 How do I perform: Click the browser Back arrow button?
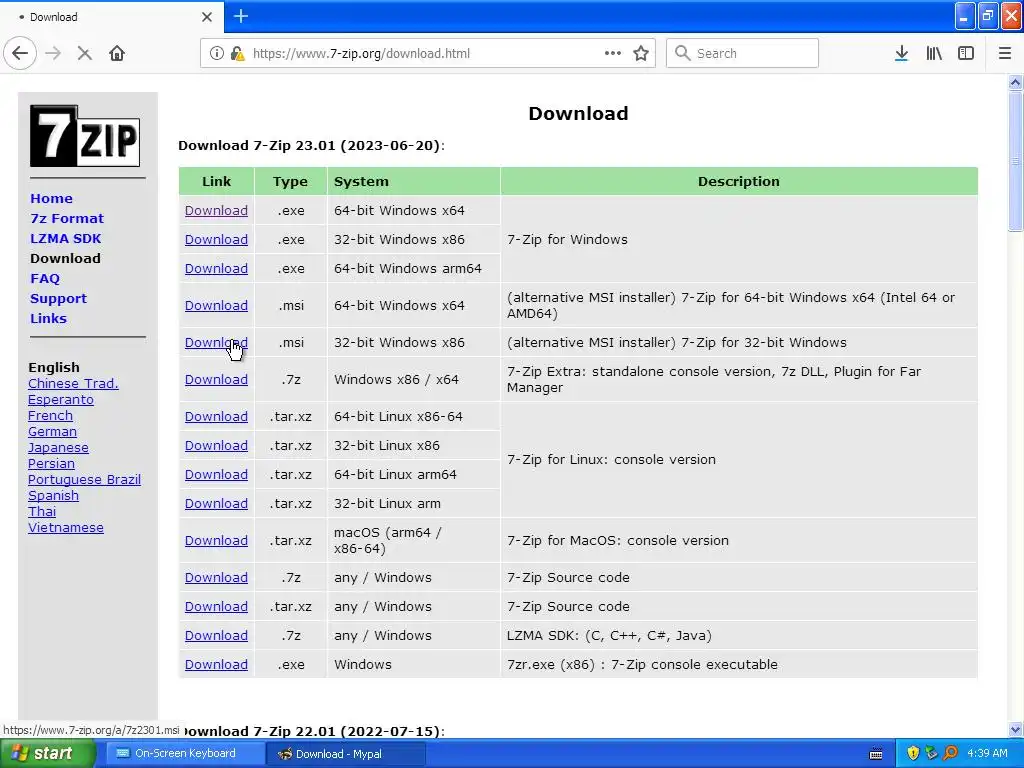[x=20, y=54]
